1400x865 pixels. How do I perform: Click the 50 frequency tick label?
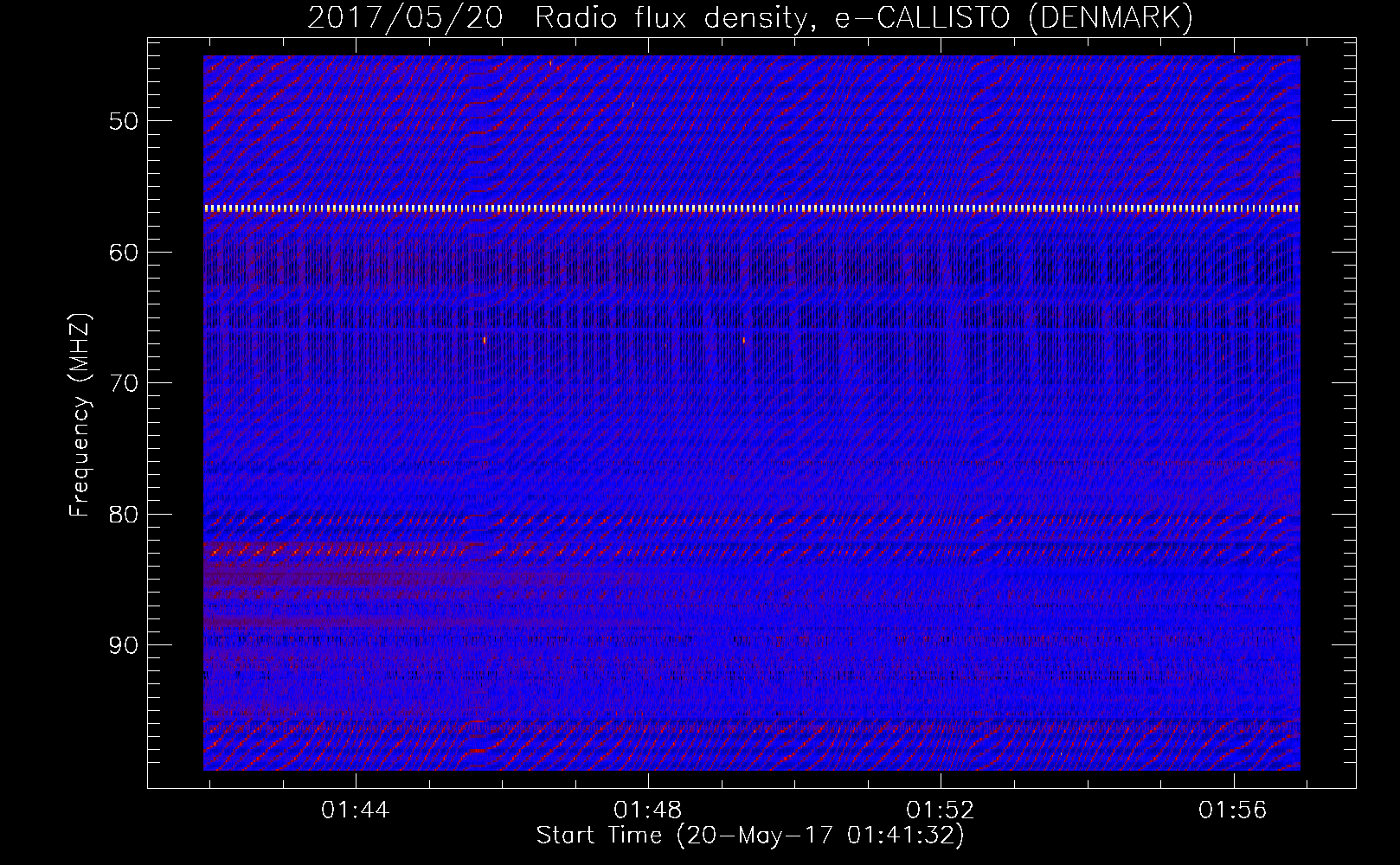click(x=124, y=121)
